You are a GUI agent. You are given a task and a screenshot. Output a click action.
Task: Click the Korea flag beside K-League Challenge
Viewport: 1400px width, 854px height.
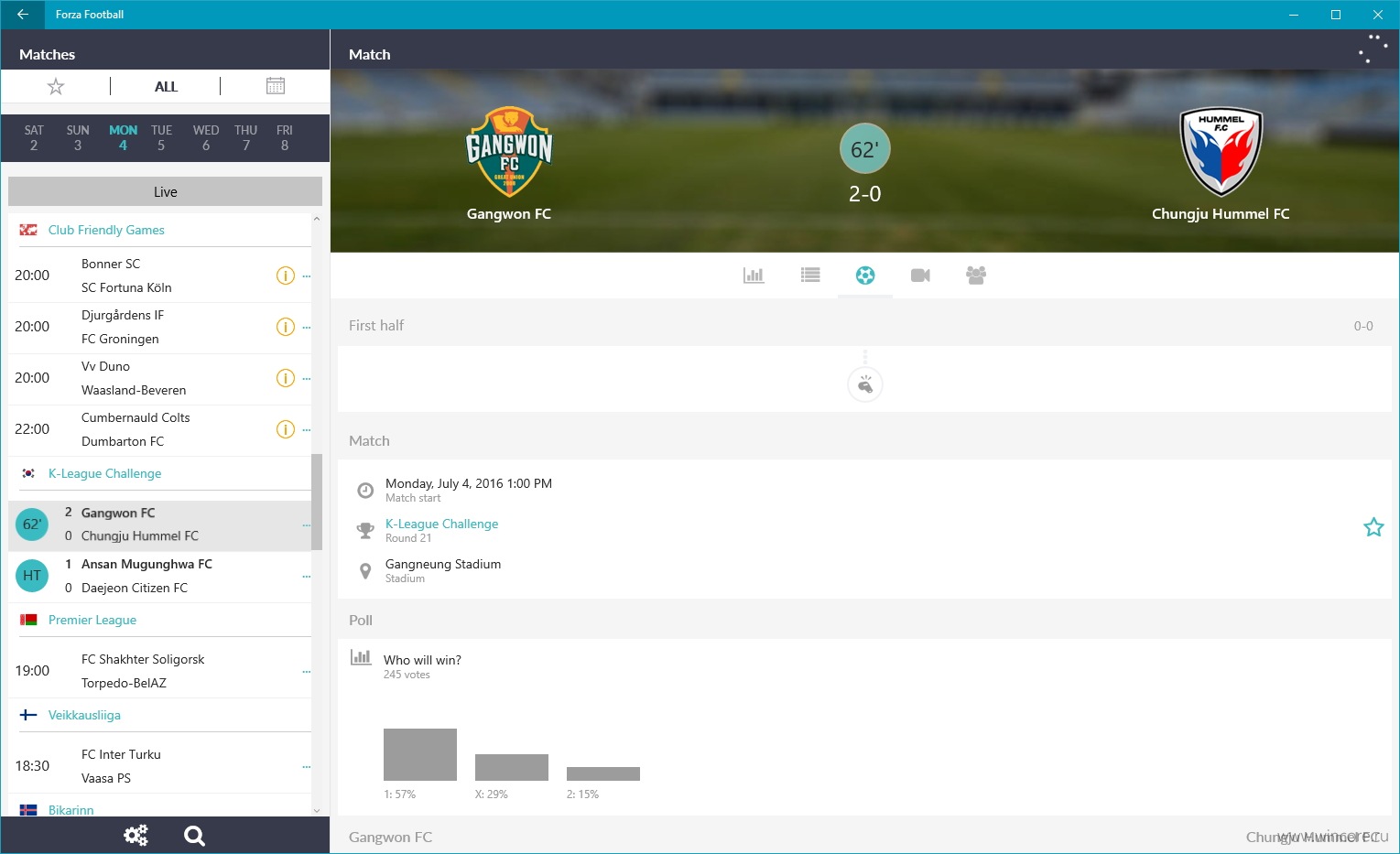28,473
